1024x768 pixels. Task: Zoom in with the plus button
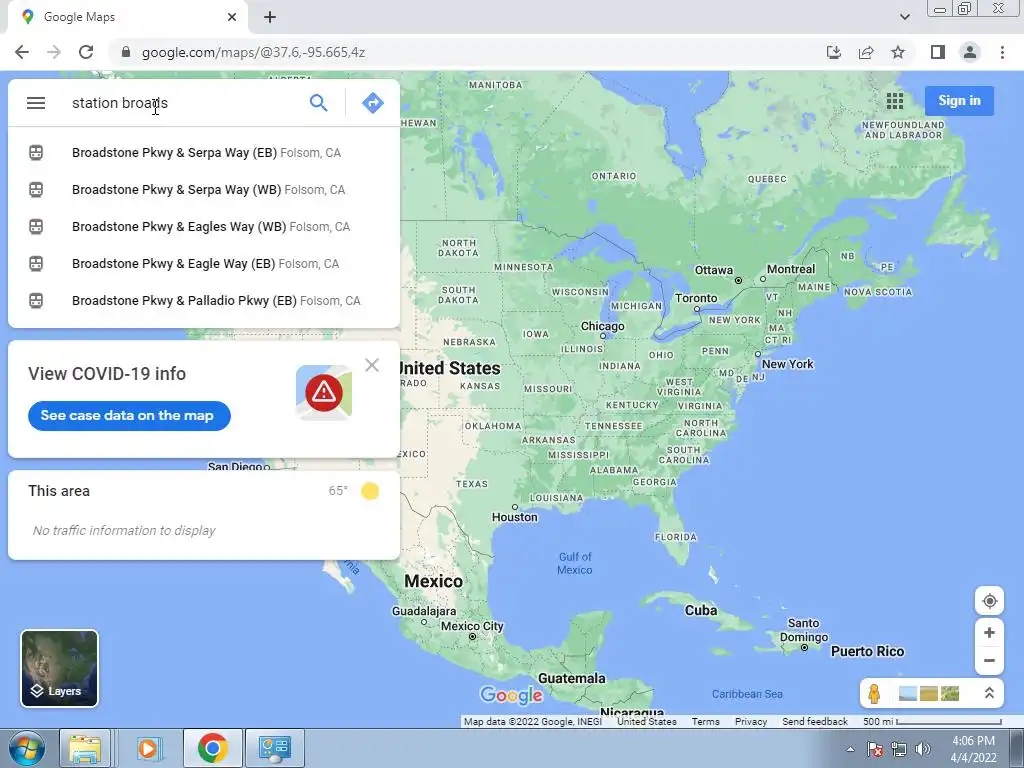click(x=989, y=633)
